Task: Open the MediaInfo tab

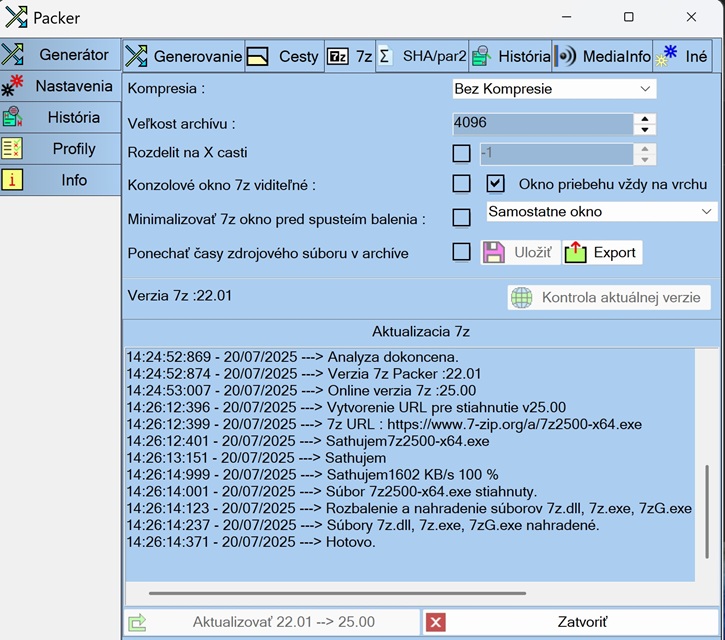Action: coord(602,56)
